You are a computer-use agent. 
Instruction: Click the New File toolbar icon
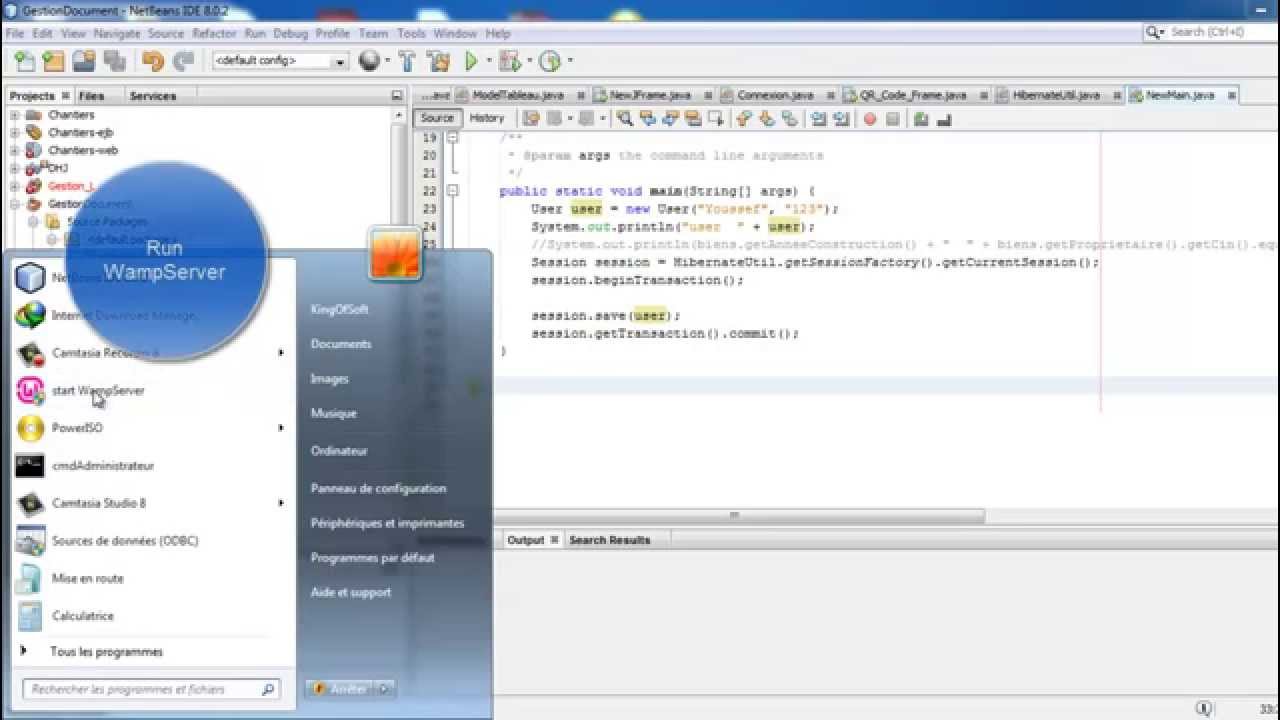[x=24, y=62]
